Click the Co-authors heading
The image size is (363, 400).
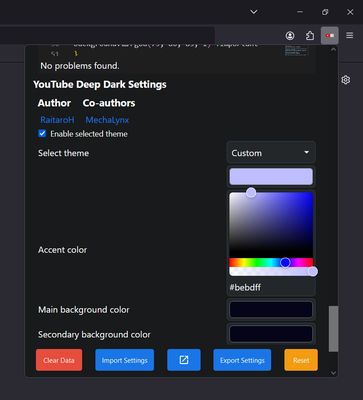tap(109, 103)
